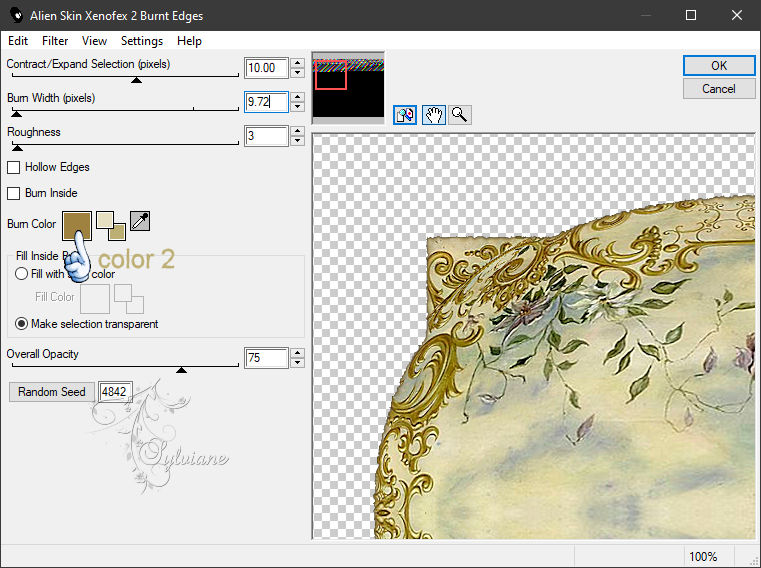Enable the Burn Inside checkbox
The width and height of the screenshot is (761, 568).
(x=14, y=193)
